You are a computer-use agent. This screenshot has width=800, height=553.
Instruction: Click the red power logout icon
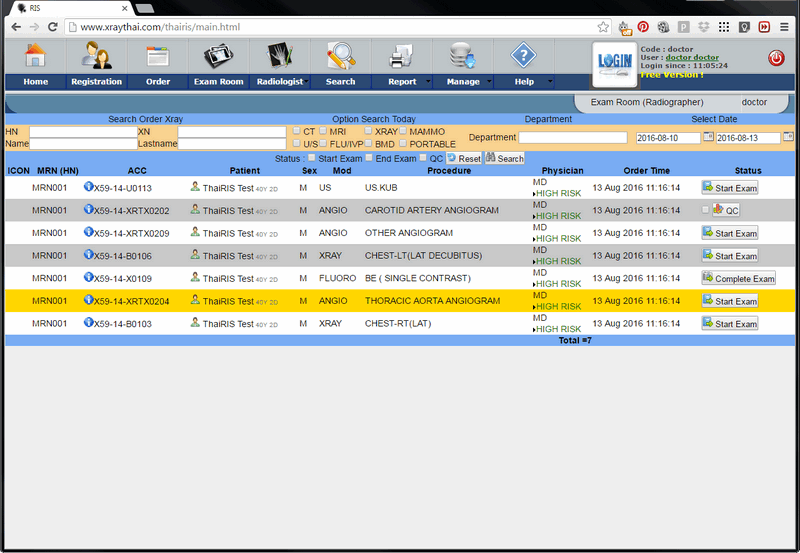point(776,59)
